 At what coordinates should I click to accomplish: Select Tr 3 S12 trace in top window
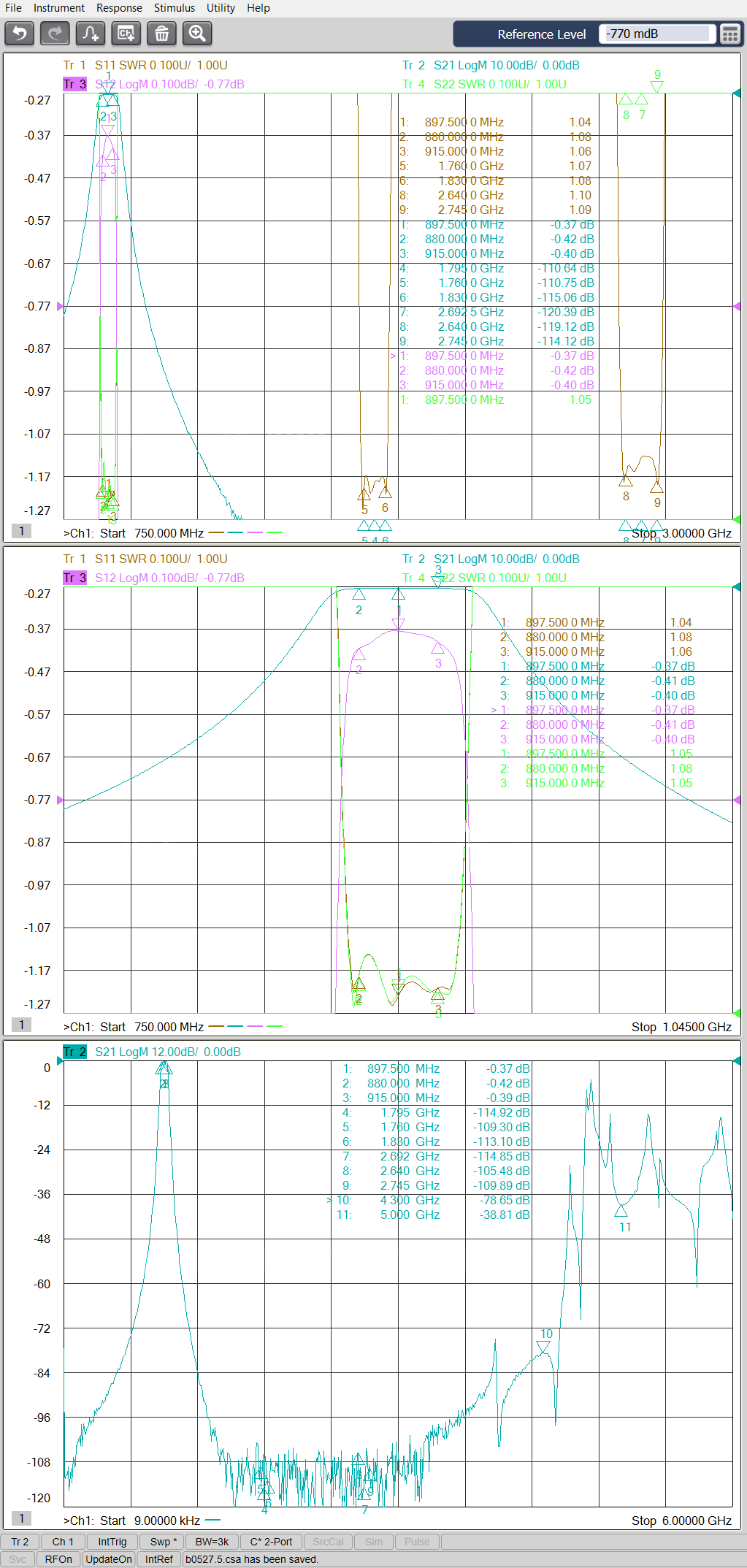pos(74,84)
